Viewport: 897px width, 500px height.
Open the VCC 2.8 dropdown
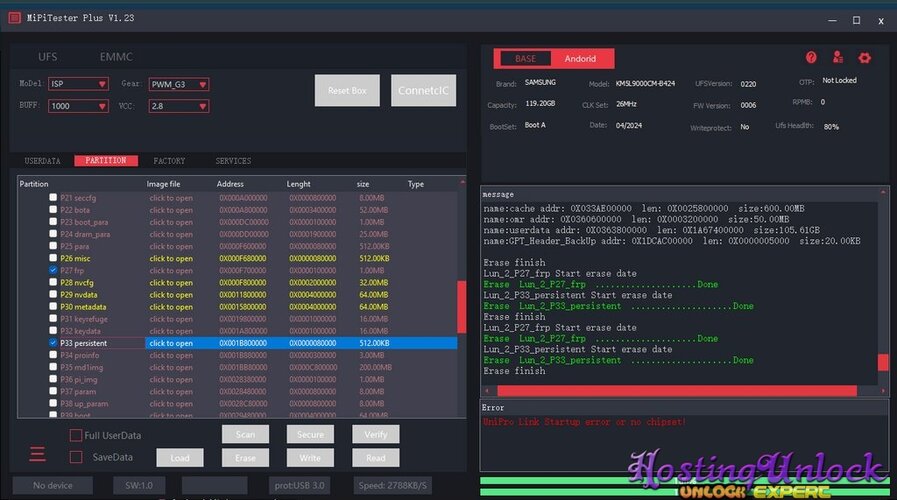(x=179, y=106)
